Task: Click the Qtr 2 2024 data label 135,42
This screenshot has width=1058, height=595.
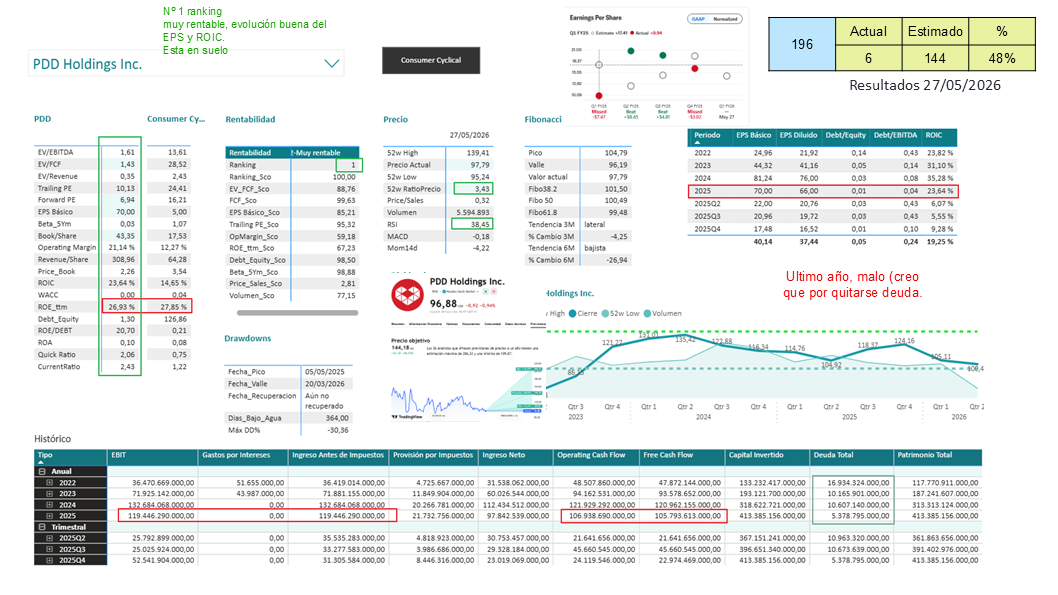Action: [685, 340]
